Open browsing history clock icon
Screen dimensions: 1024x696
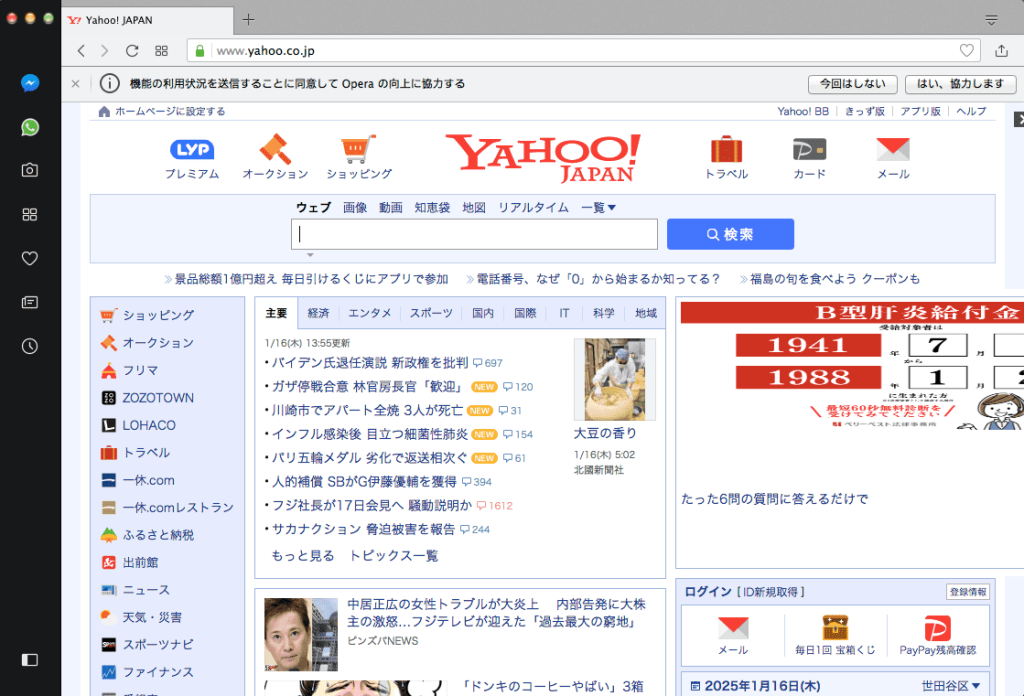pyautogui.click(x=30, y=346)
